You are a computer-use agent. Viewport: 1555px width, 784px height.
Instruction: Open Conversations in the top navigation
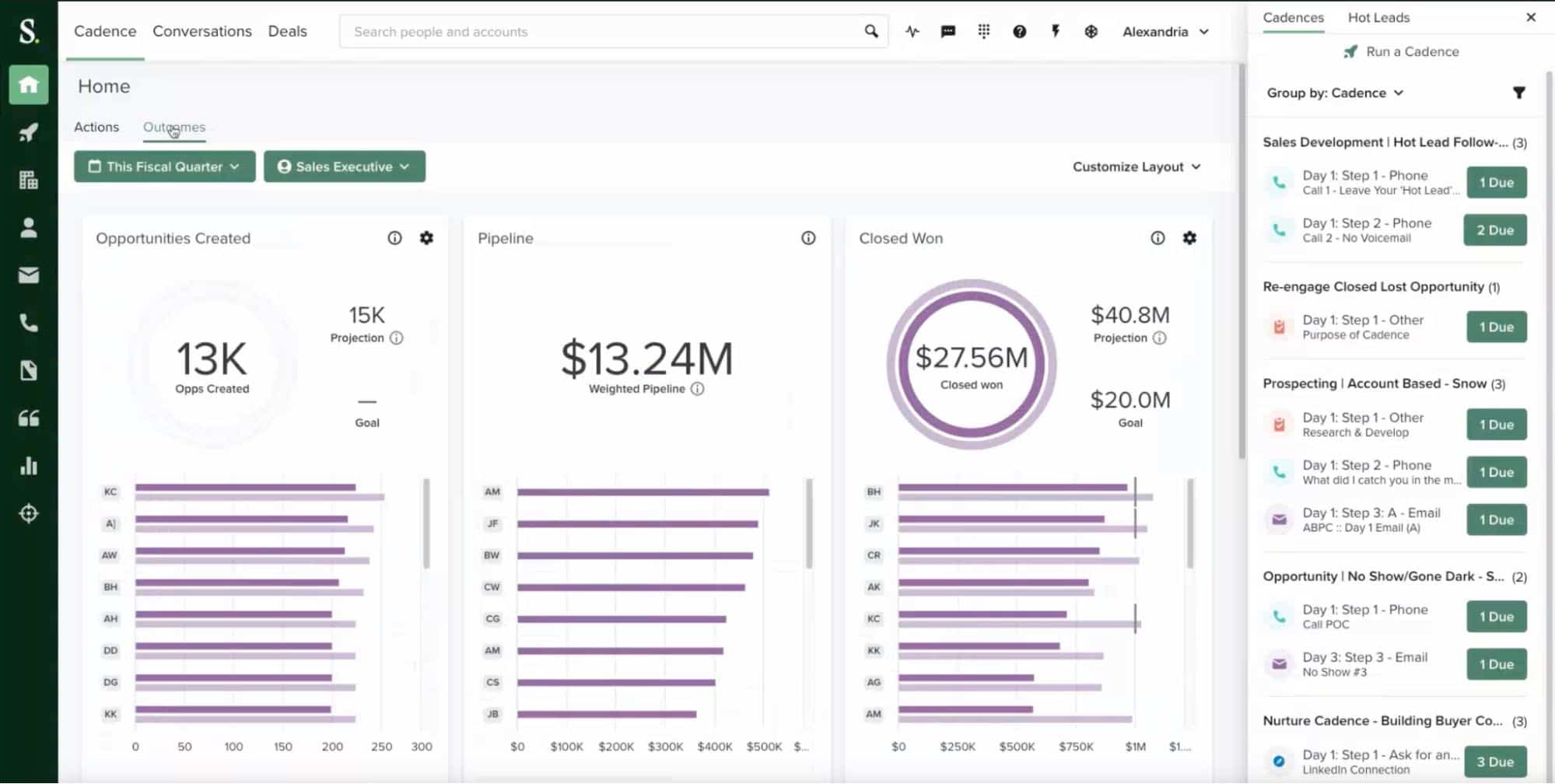click(202, 32)
